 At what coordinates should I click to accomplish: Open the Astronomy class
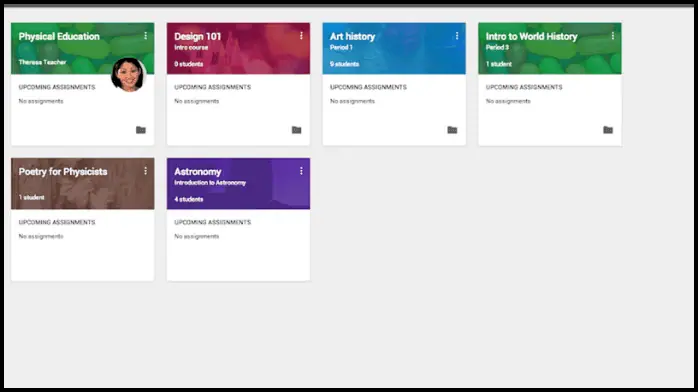198,172
